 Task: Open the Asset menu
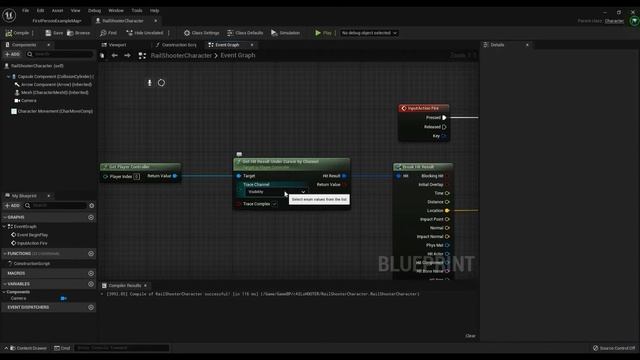pyautogui.click(x=58, y=11)
